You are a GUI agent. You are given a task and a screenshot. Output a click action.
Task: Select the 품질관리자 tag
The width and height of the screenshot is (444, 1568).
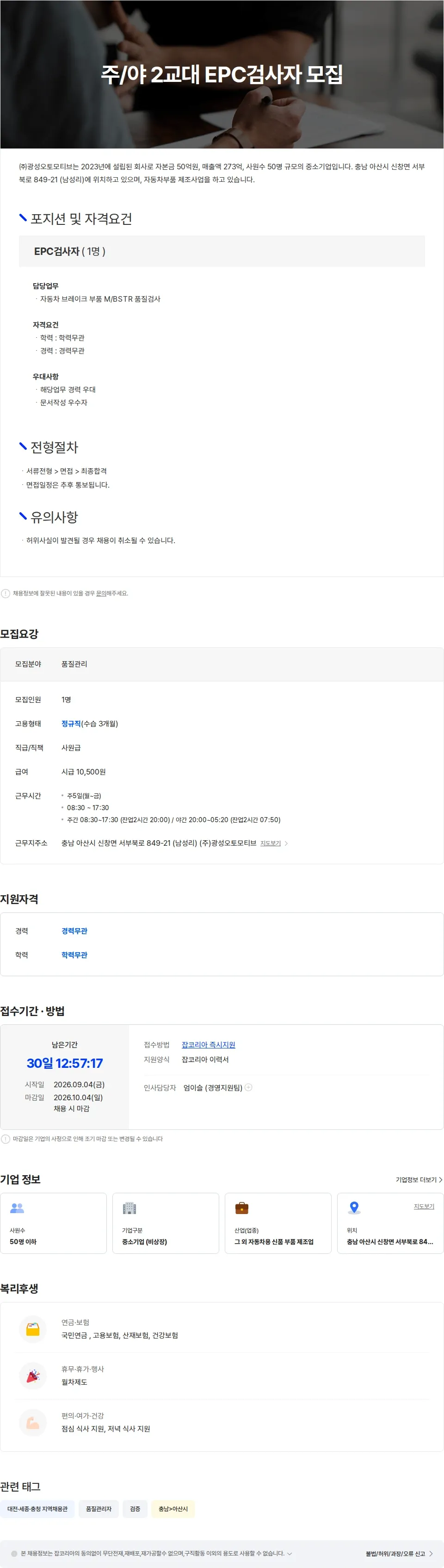pos(99,1509)
